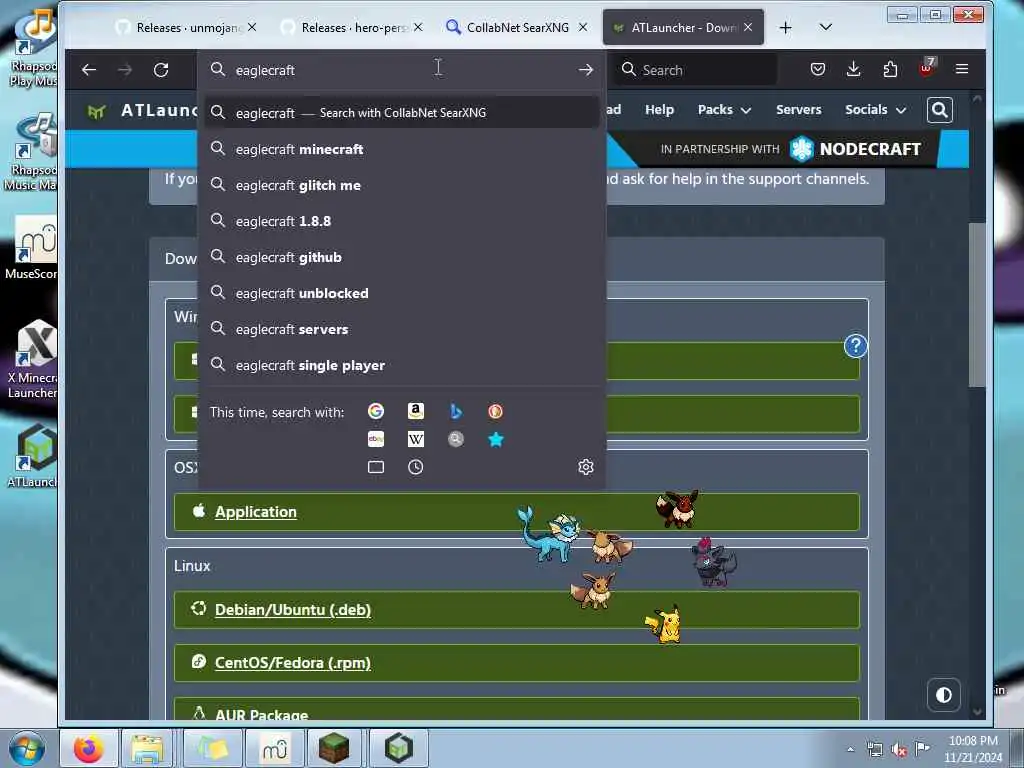1024x768 pixels.
Task: Search history via the clock icon
Action: click(415, 467)
